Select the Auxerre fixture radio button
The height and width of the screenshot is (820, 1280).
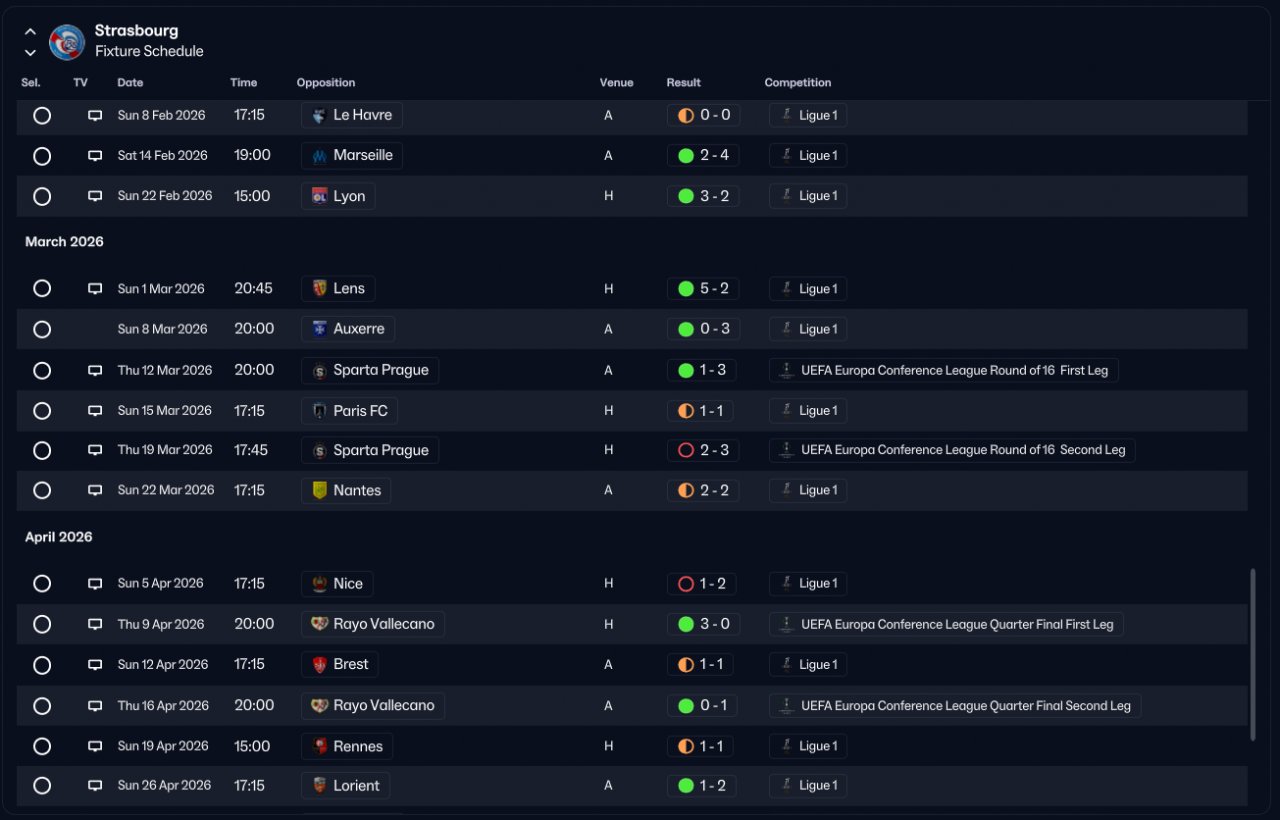pos(42,329)
